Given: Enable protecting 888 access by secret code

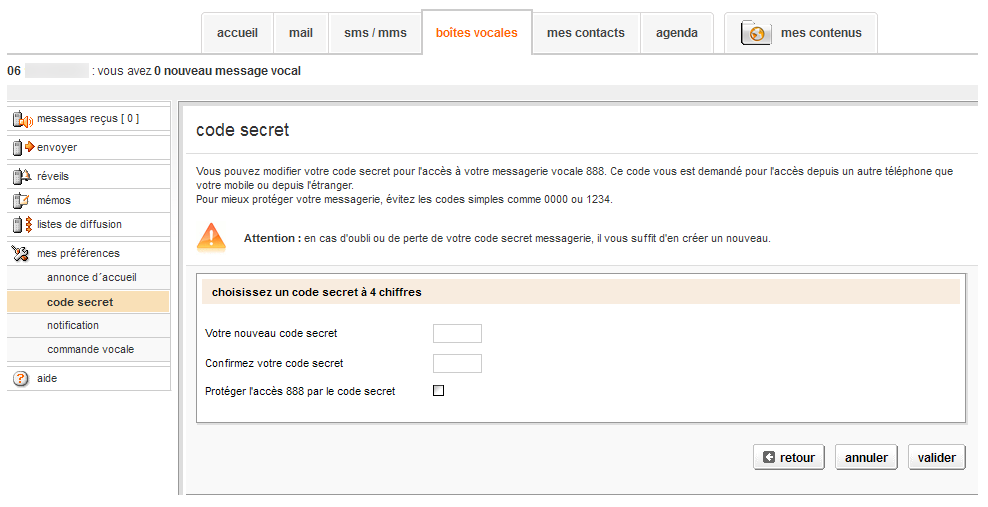Looking at the screenshot, I should click(x=438, y=391).
